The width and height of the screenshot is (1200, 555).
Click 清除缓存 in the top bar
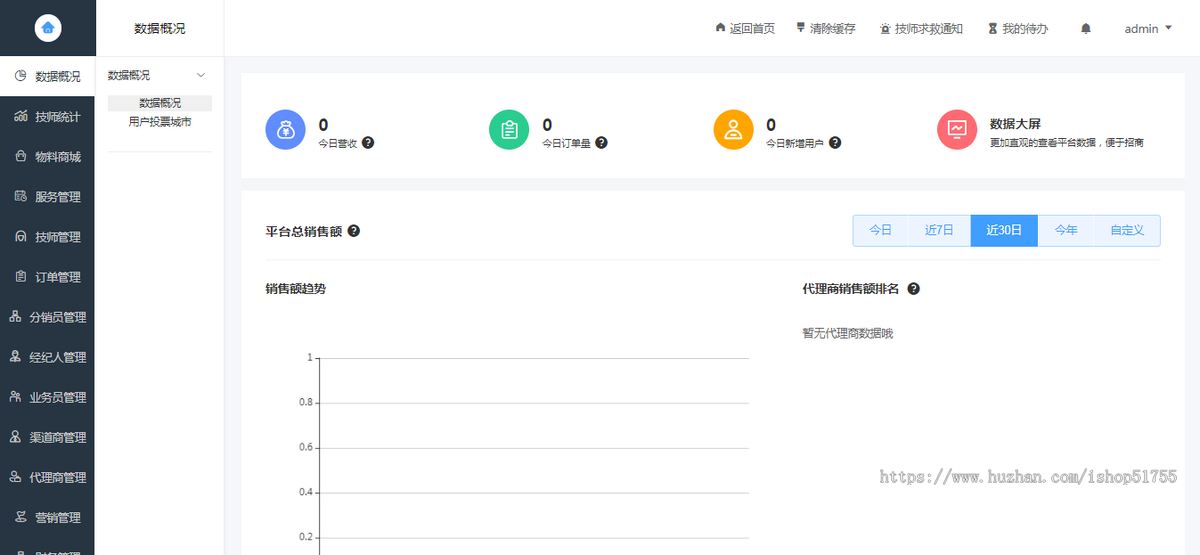tap(825, 29)
